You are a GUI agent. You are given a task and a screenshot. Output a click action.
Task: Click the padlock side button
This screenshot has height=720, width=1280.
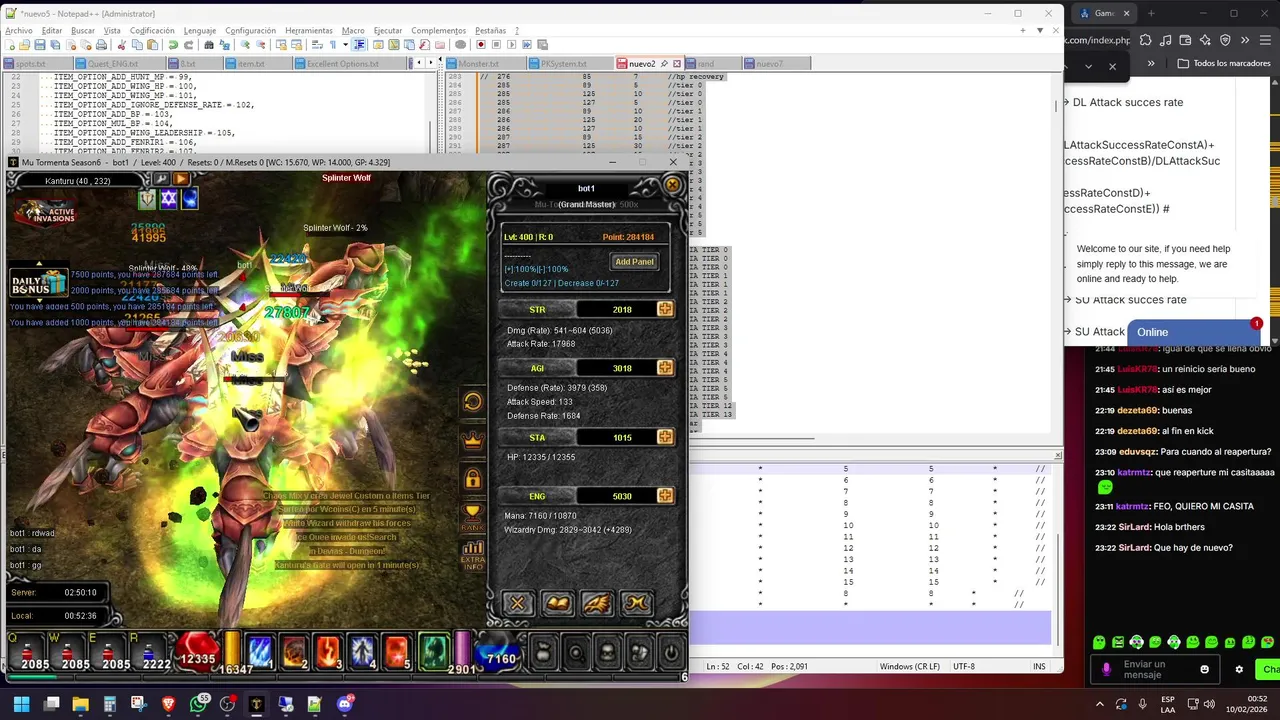coord(472,478)
